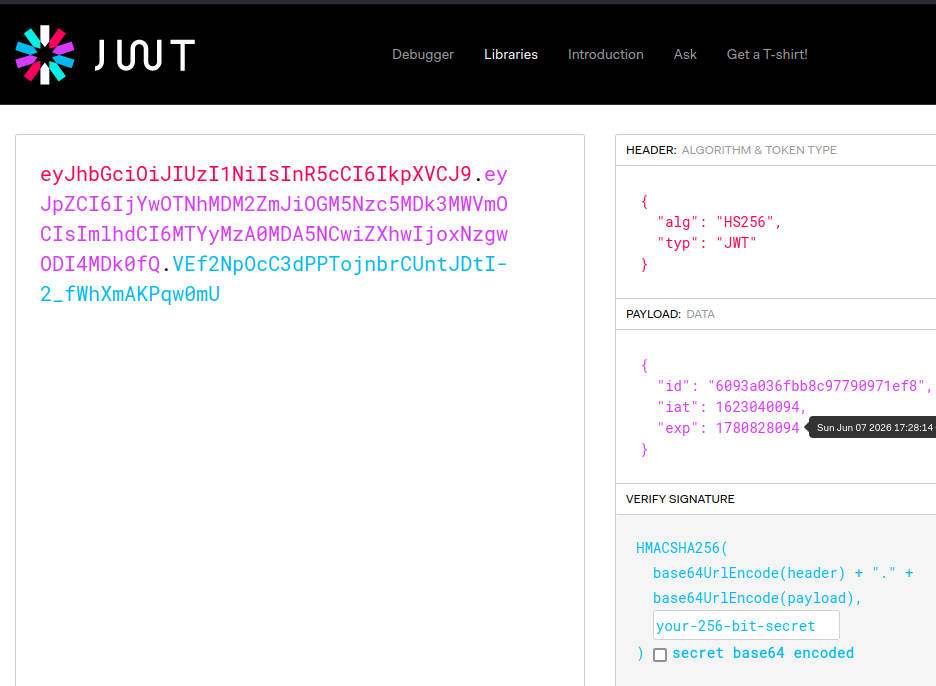
Task: Click the blue signature line 2_fWhXmAKPqw0mU
Action: click(x=130, y=294)
